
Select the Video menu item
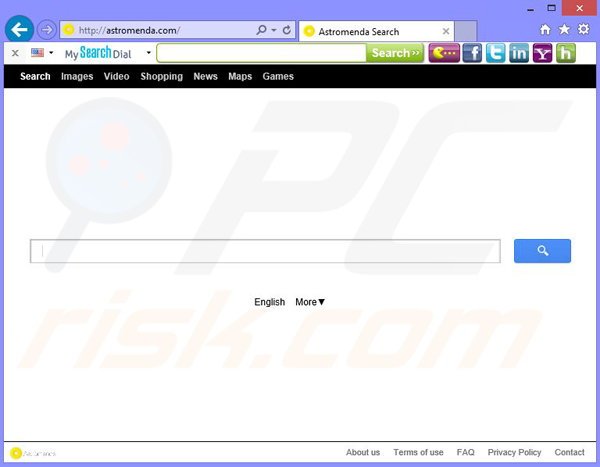(116, 76)
